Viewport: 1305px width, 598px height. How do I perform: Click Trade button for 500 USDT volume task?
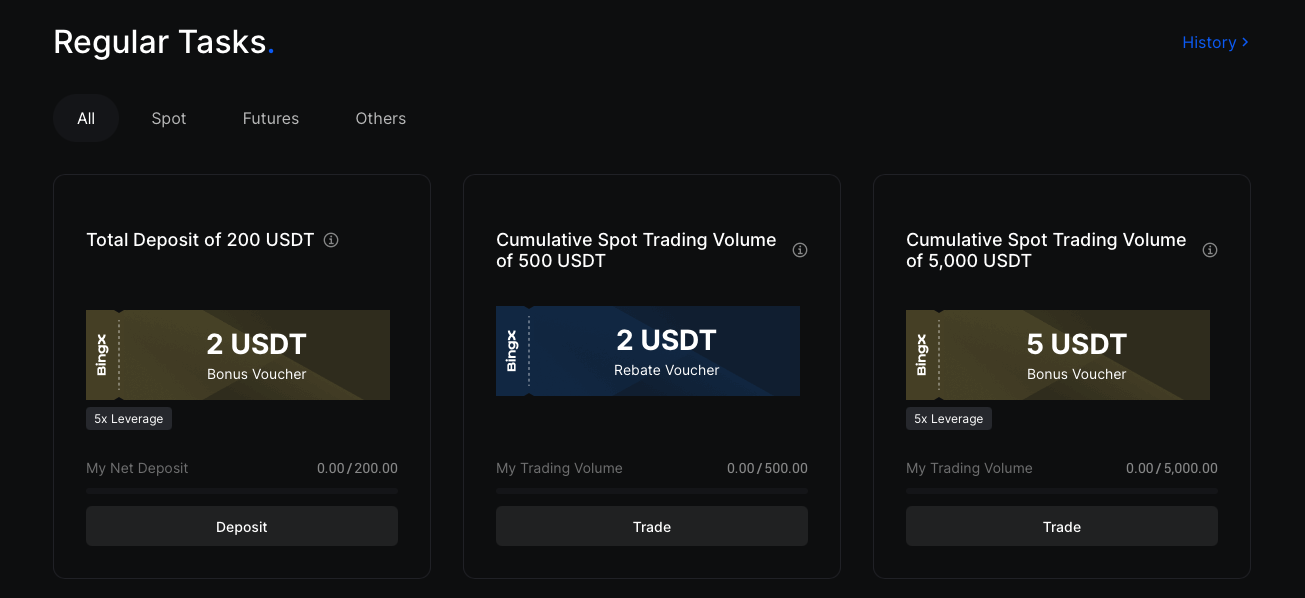[652, 526]
